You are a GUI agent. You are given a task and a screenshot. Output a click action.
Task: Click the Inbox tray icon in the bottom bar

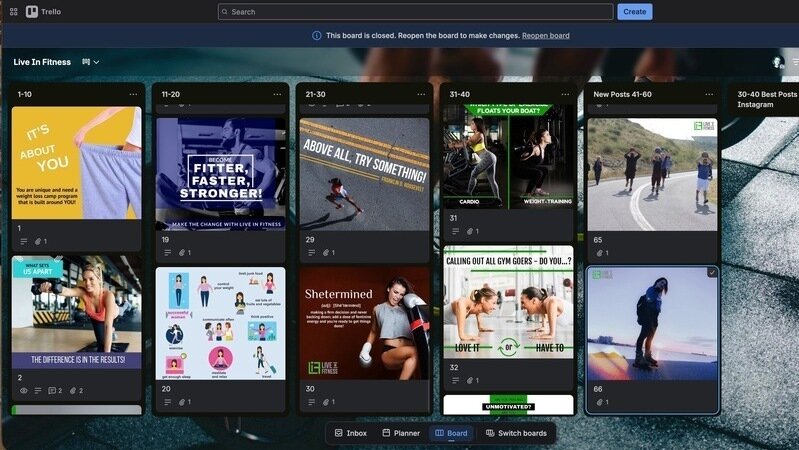coord(338,433)
